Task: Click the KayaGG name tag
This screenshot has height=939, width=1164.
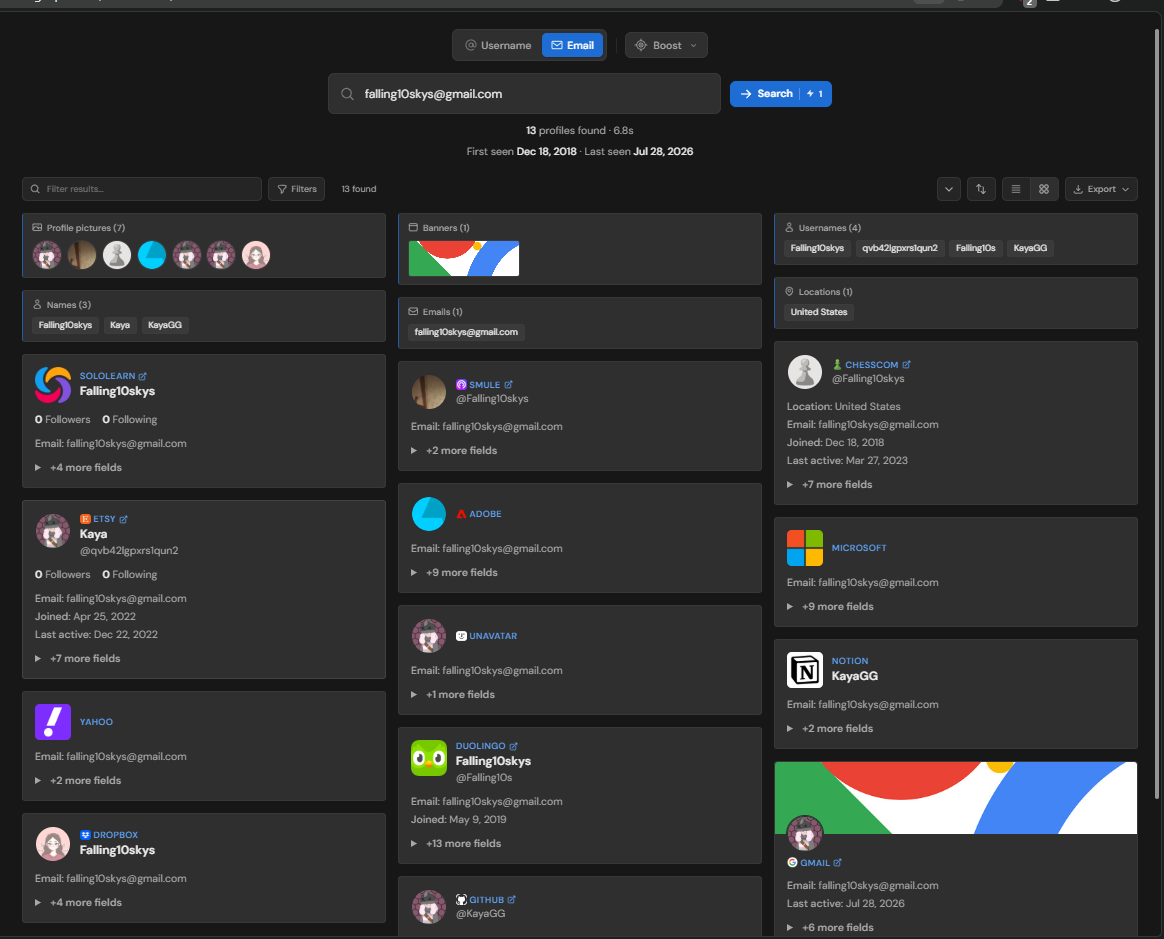Action: tap(165, 325)
